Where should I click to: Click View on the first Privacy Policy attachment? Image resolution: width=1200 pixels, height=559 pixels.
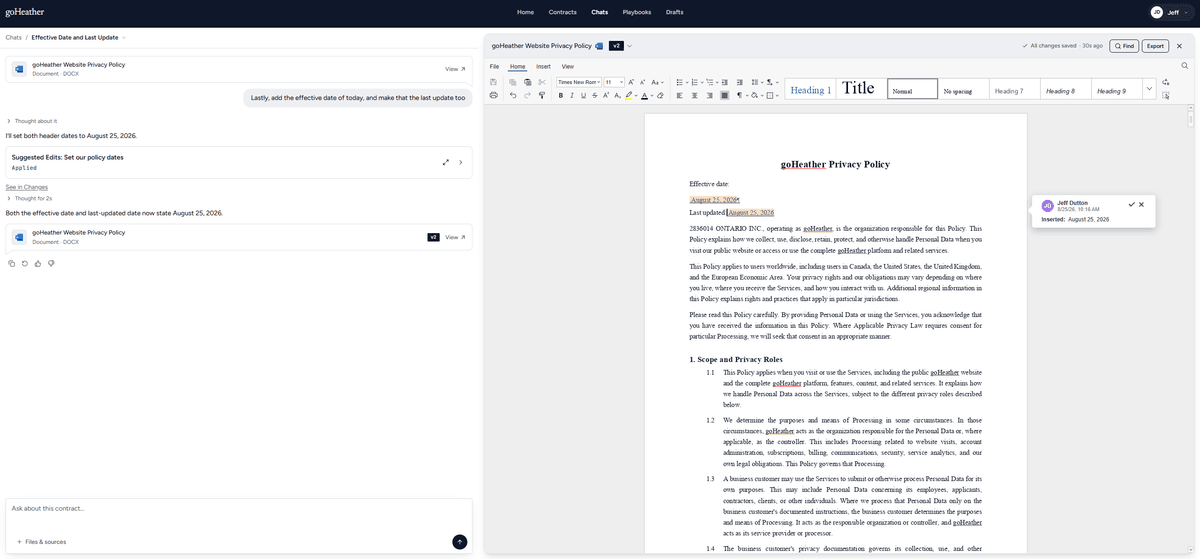click(455, 69)
